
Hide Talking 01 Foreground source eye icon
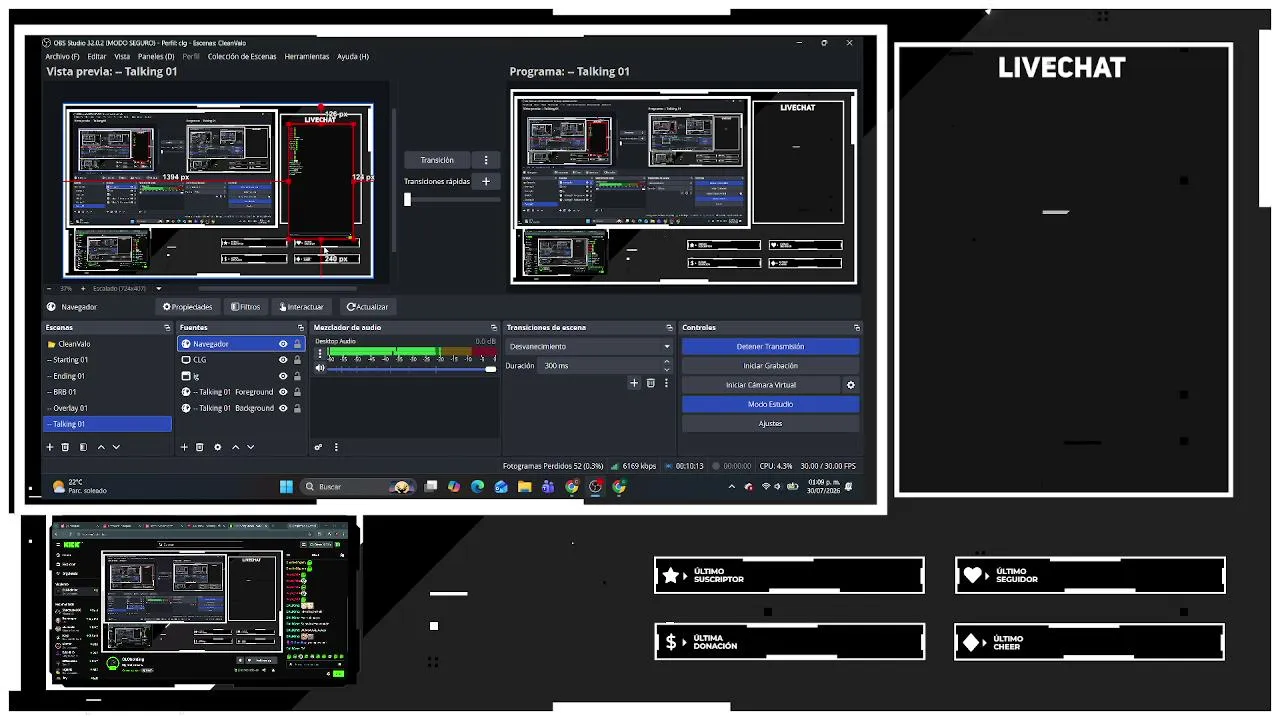(283, 392)
